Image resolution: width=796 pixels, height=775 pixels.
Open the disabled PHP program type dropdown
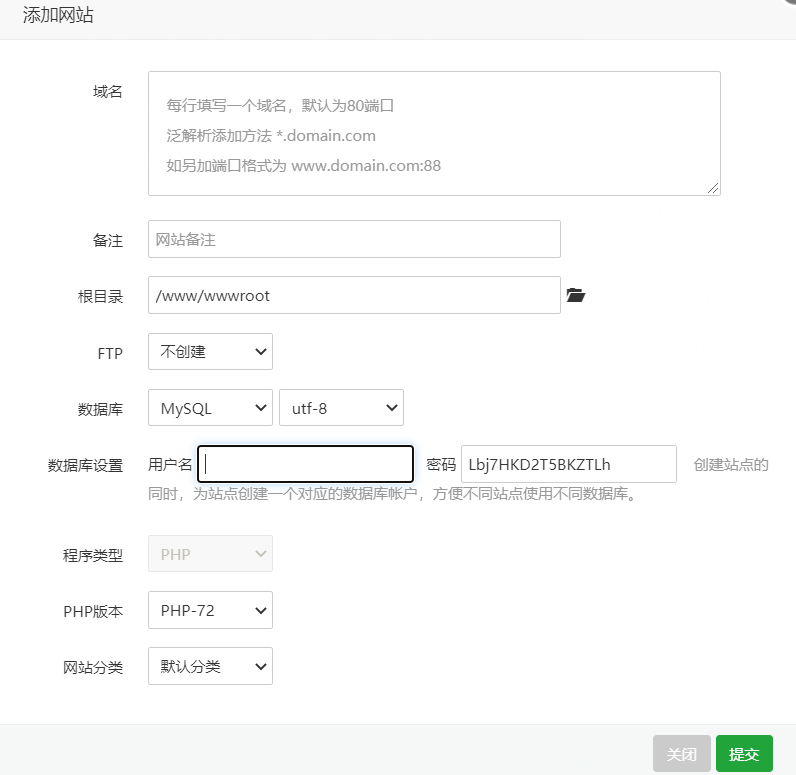coord(210,554)
